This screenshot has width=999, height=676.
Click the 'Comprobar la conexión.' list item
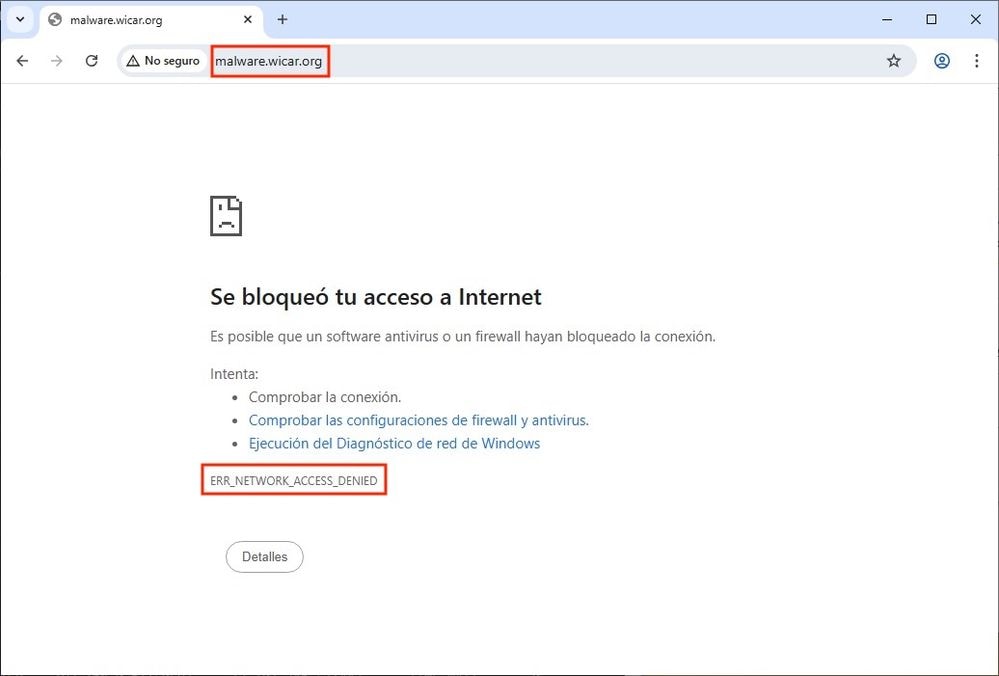(x=325, y=397)
